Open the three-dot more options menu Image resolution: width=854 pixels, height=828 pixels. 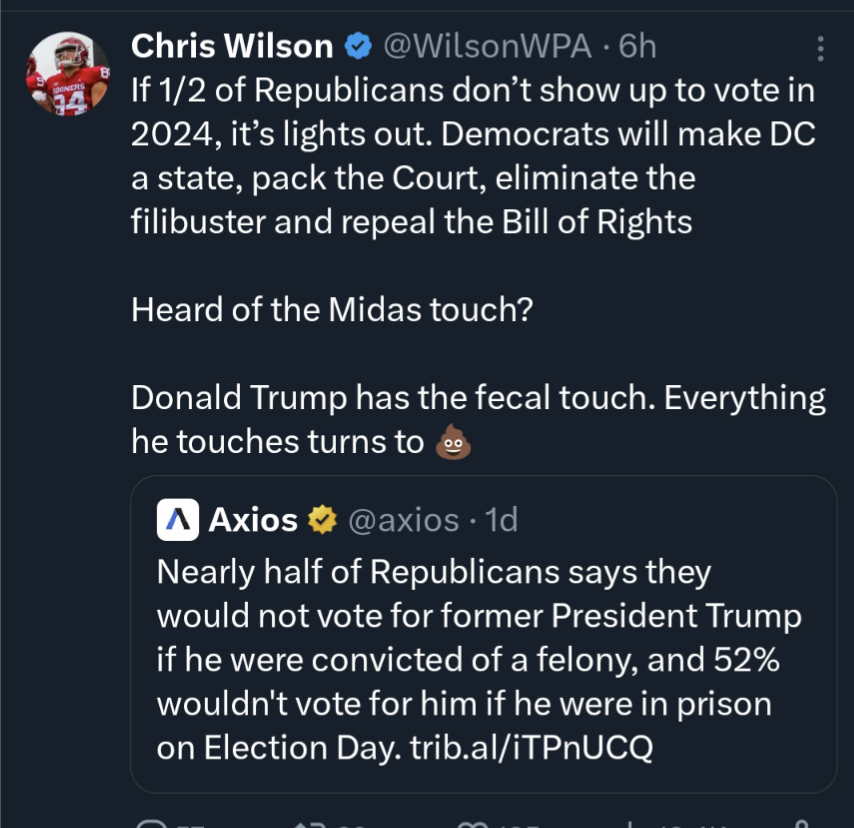click(x=820, y=48)
